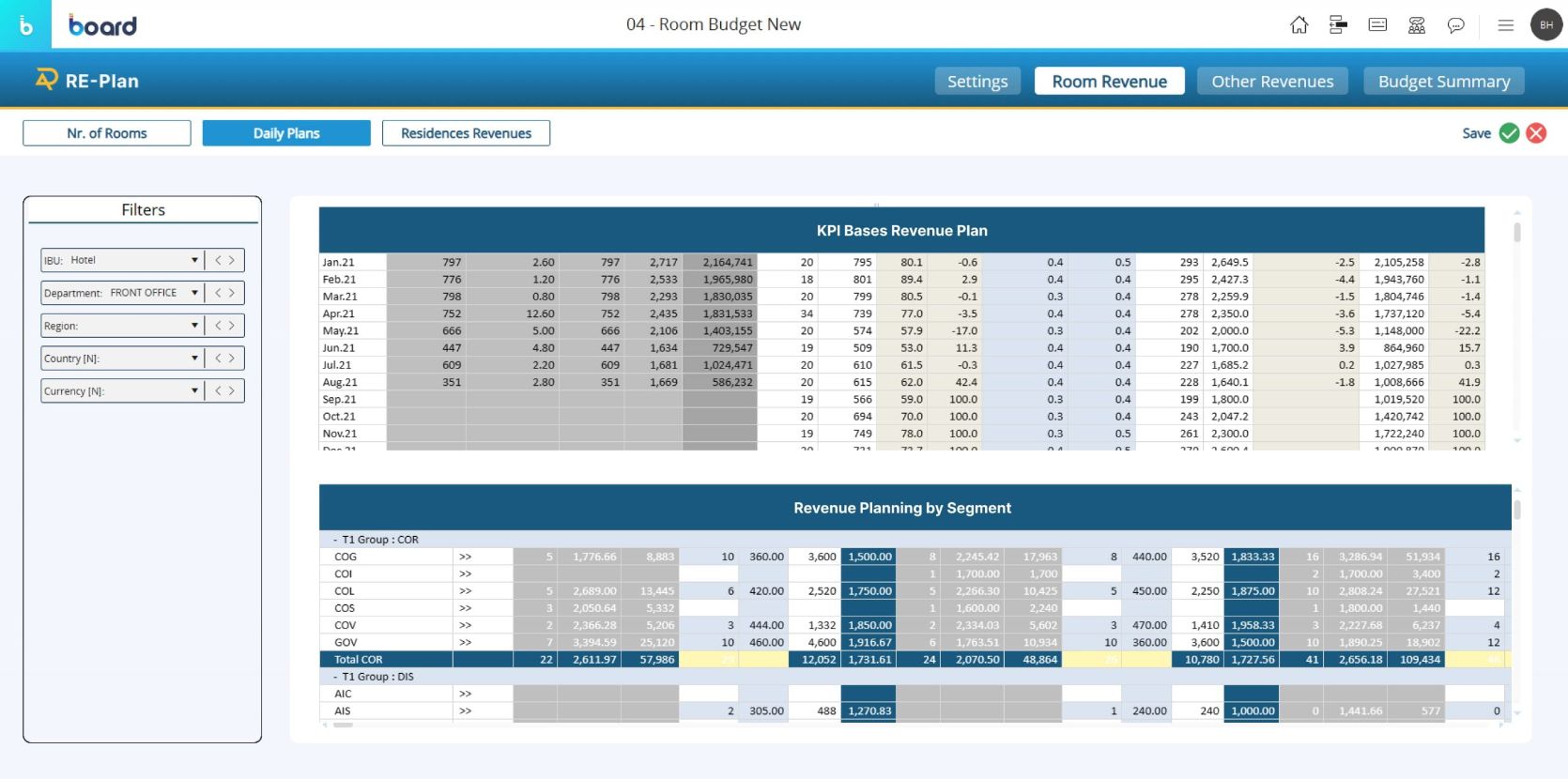Open the Department filter dropdown
Screen dimensions: 1568x779
[x=194, y=293]
